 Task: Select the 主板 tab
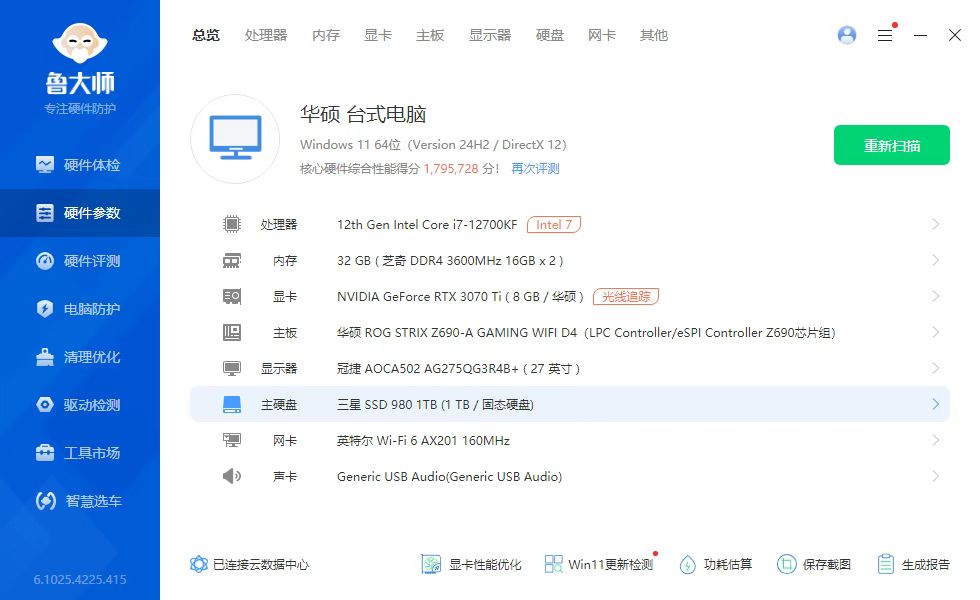point(430,35)
